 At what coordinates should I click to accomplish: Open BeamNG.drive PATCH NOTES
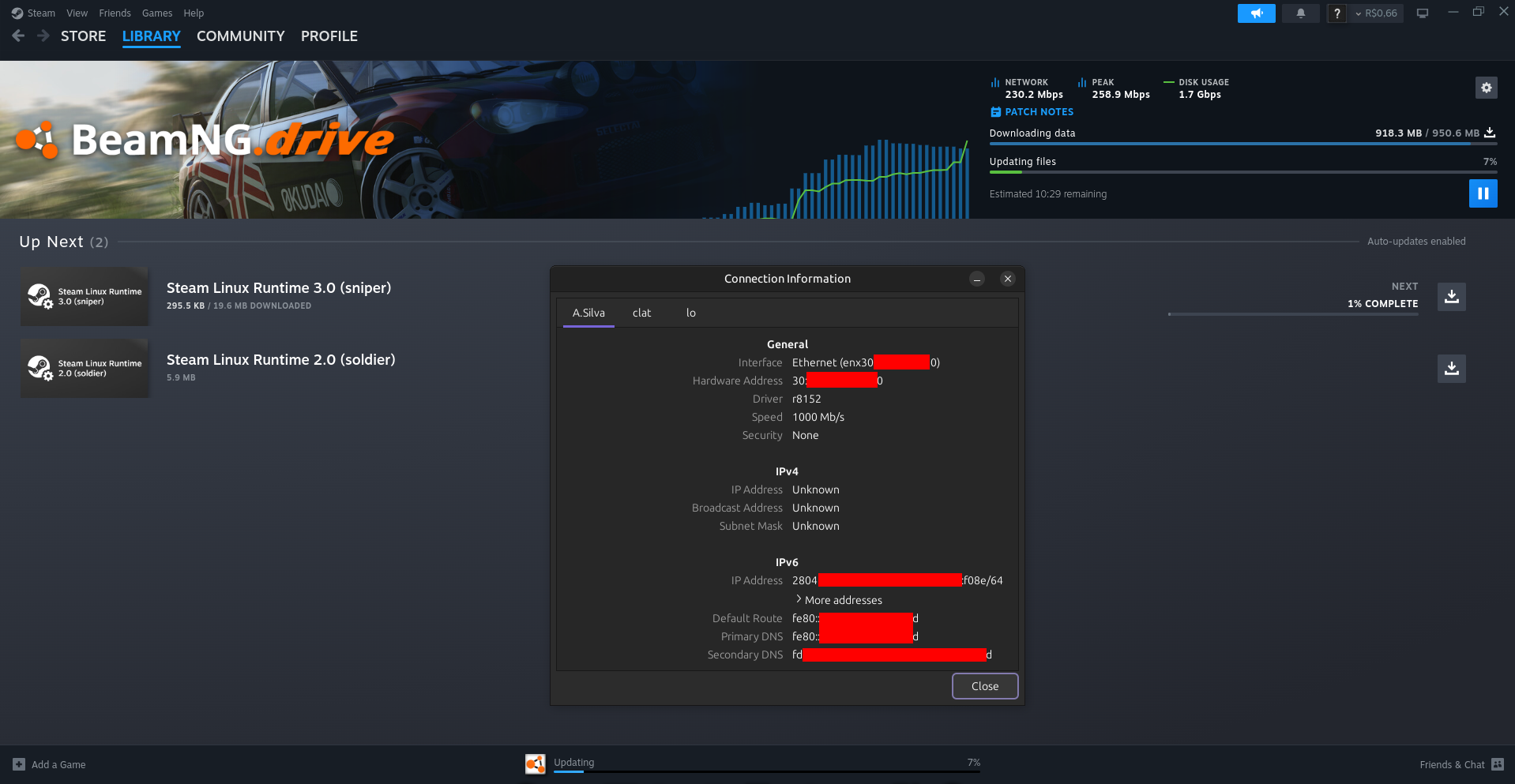pyautogui.click(x=1032, y=112)
